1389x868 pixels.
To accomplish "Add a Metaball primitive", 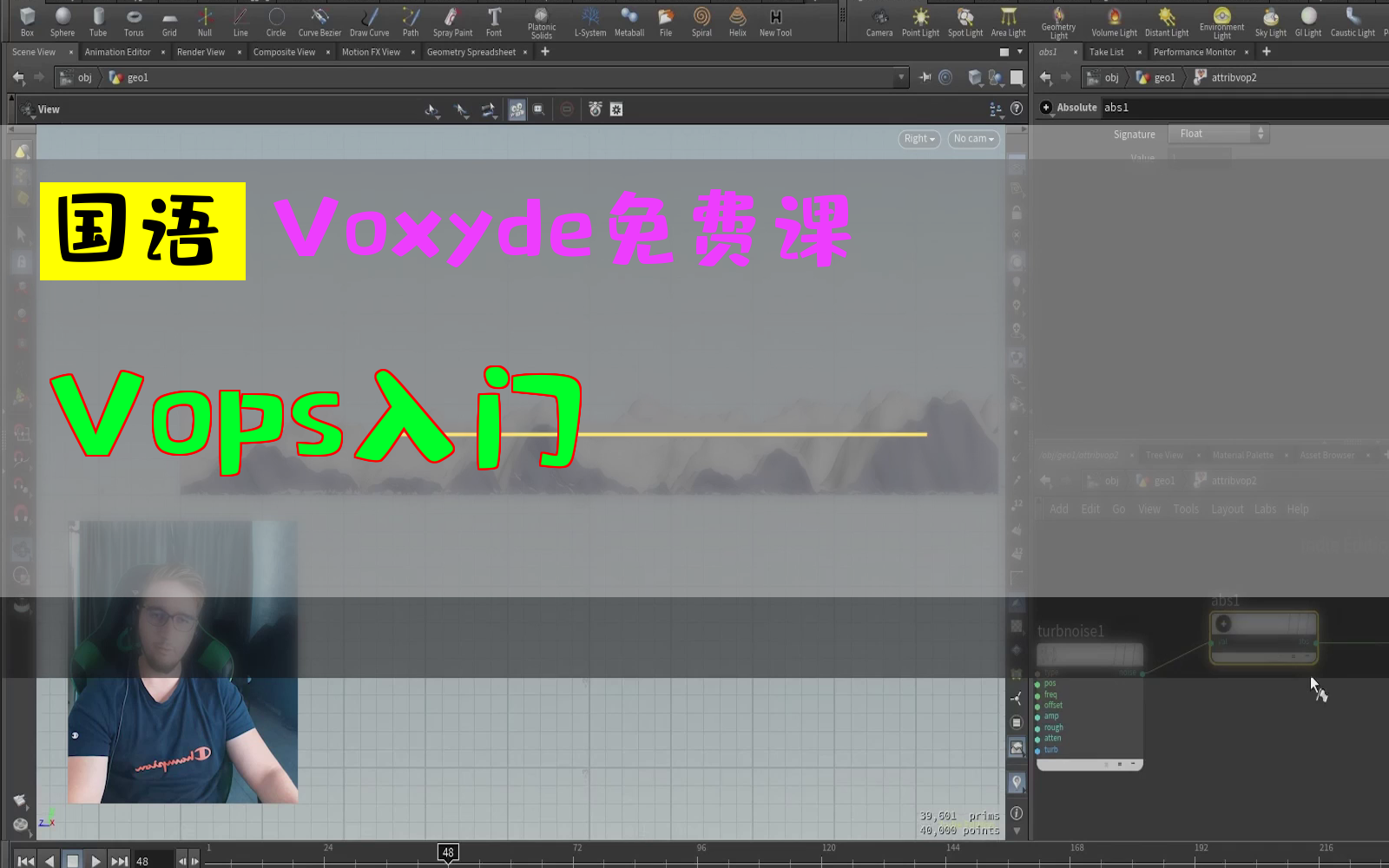I will [629, 22].
